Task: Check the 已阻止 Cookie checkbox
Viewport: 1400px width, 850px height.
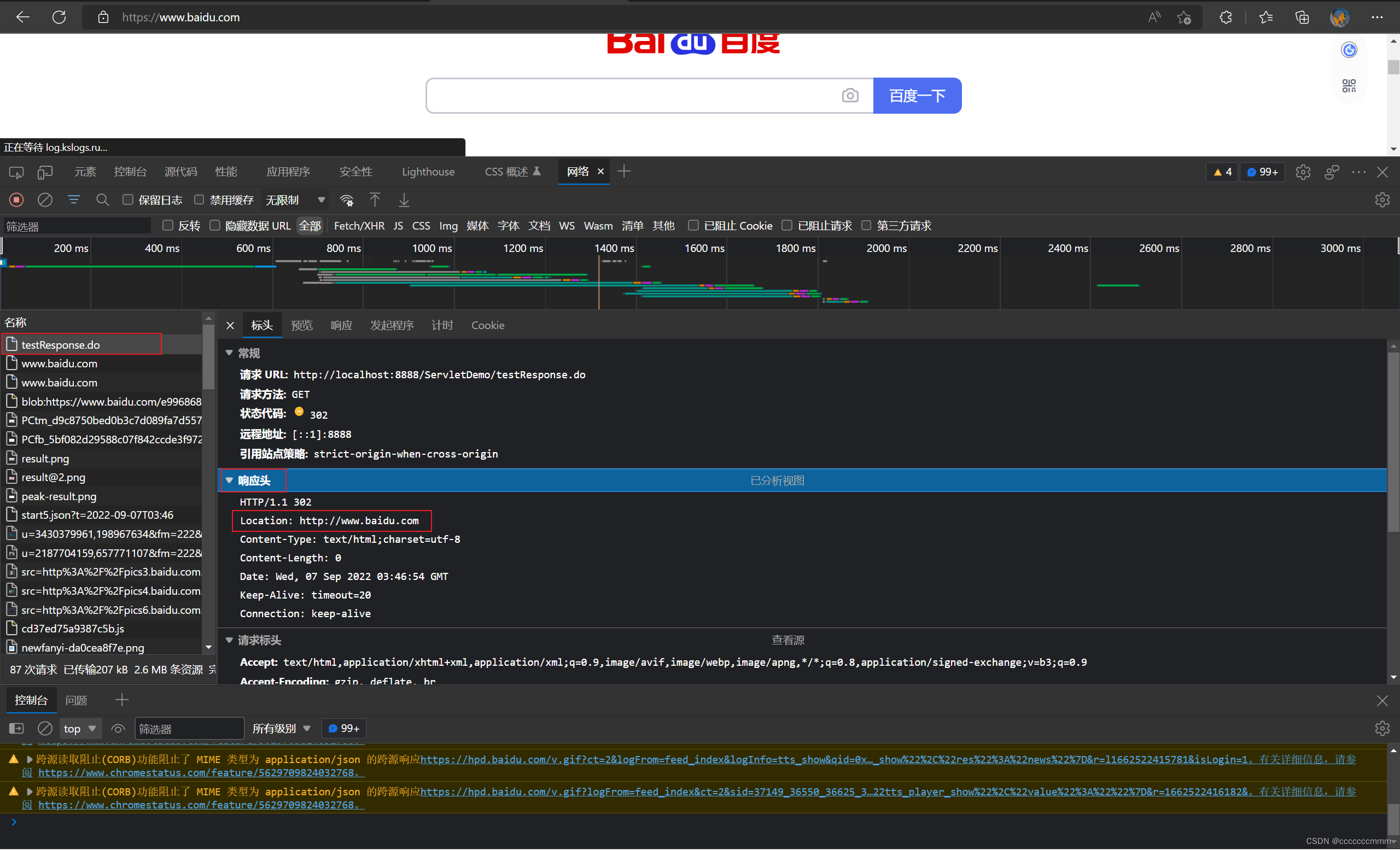Action: (x=693, y=225)
